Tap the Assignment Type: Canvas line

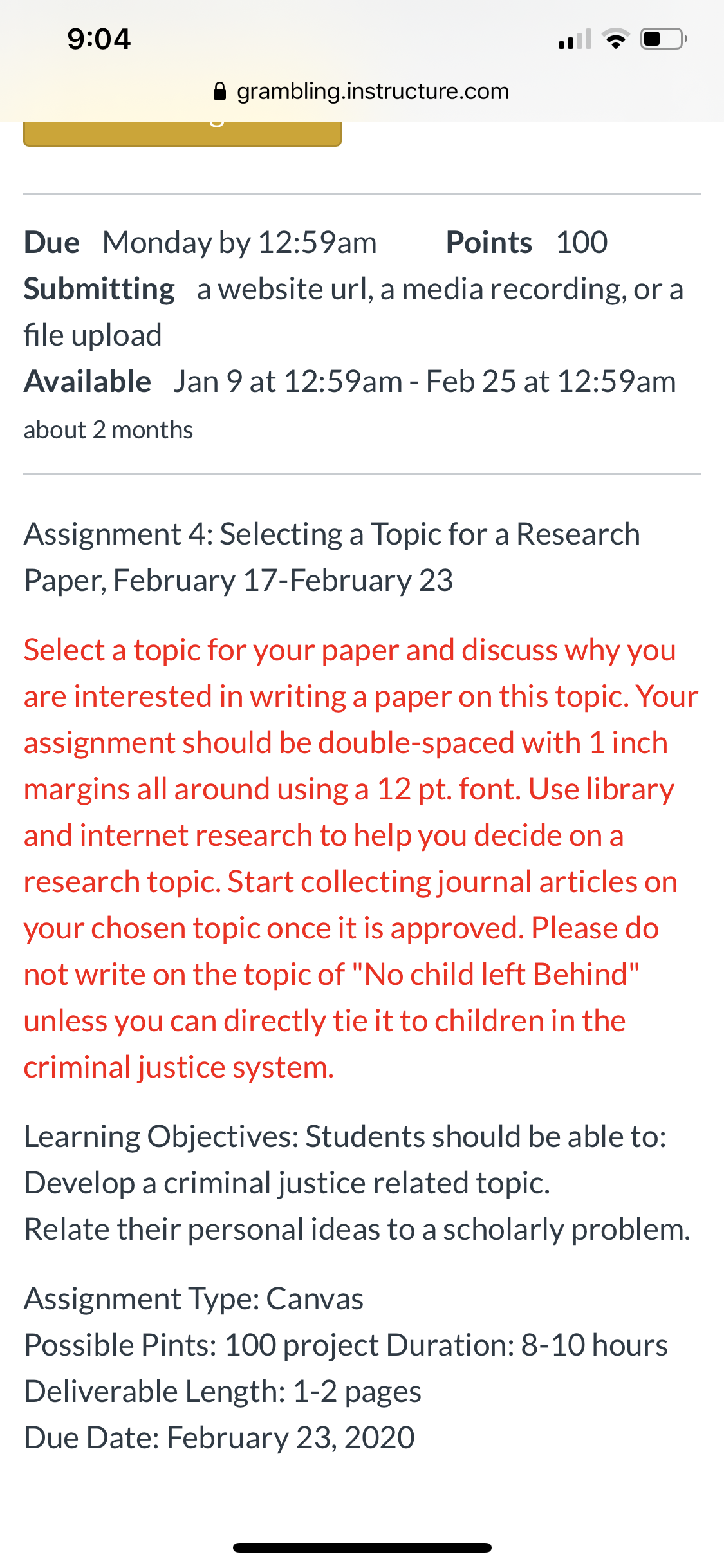tap(194, 1299)
